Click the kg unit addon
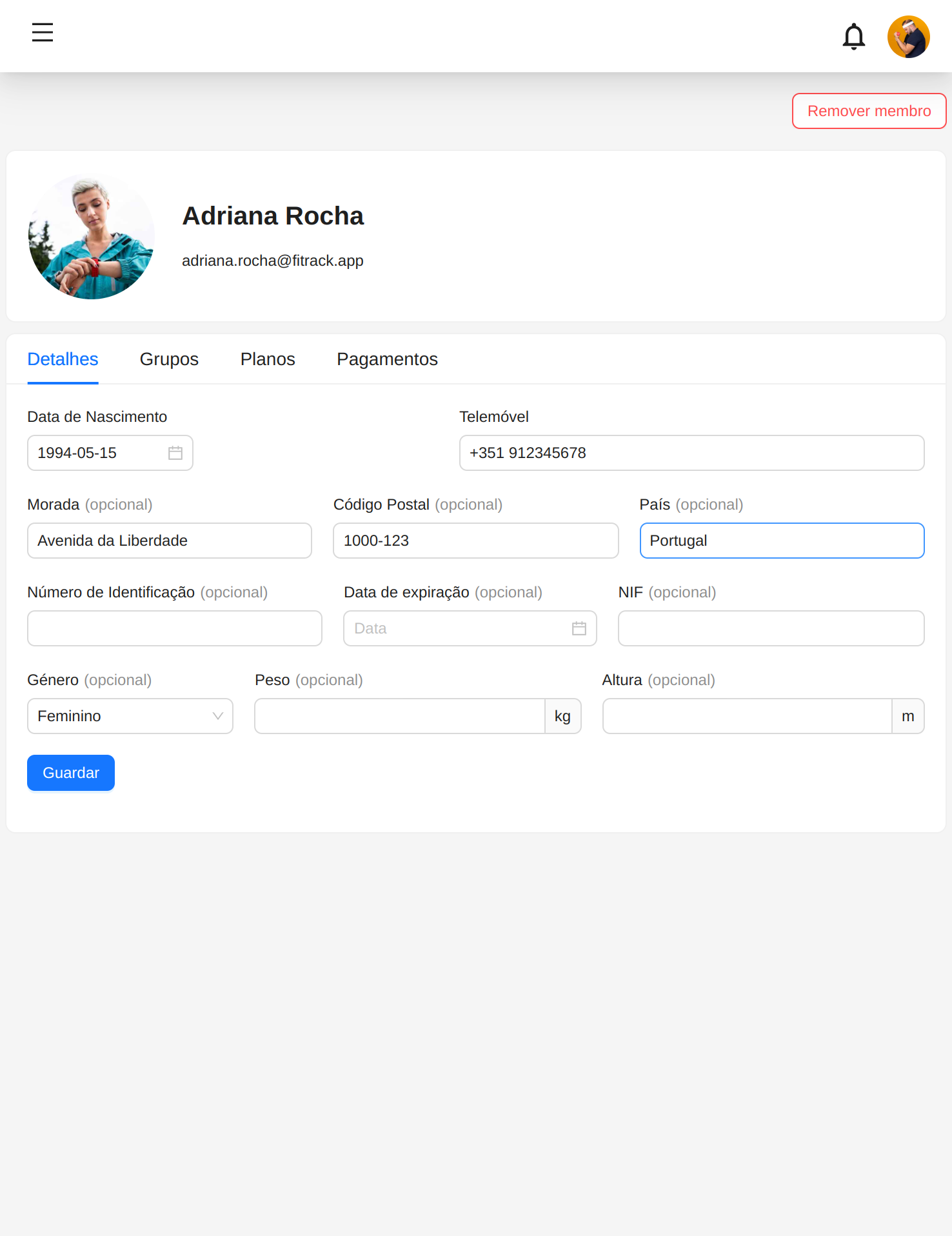Viewport: 952px width, 1236px height. (x=562, y=716)
